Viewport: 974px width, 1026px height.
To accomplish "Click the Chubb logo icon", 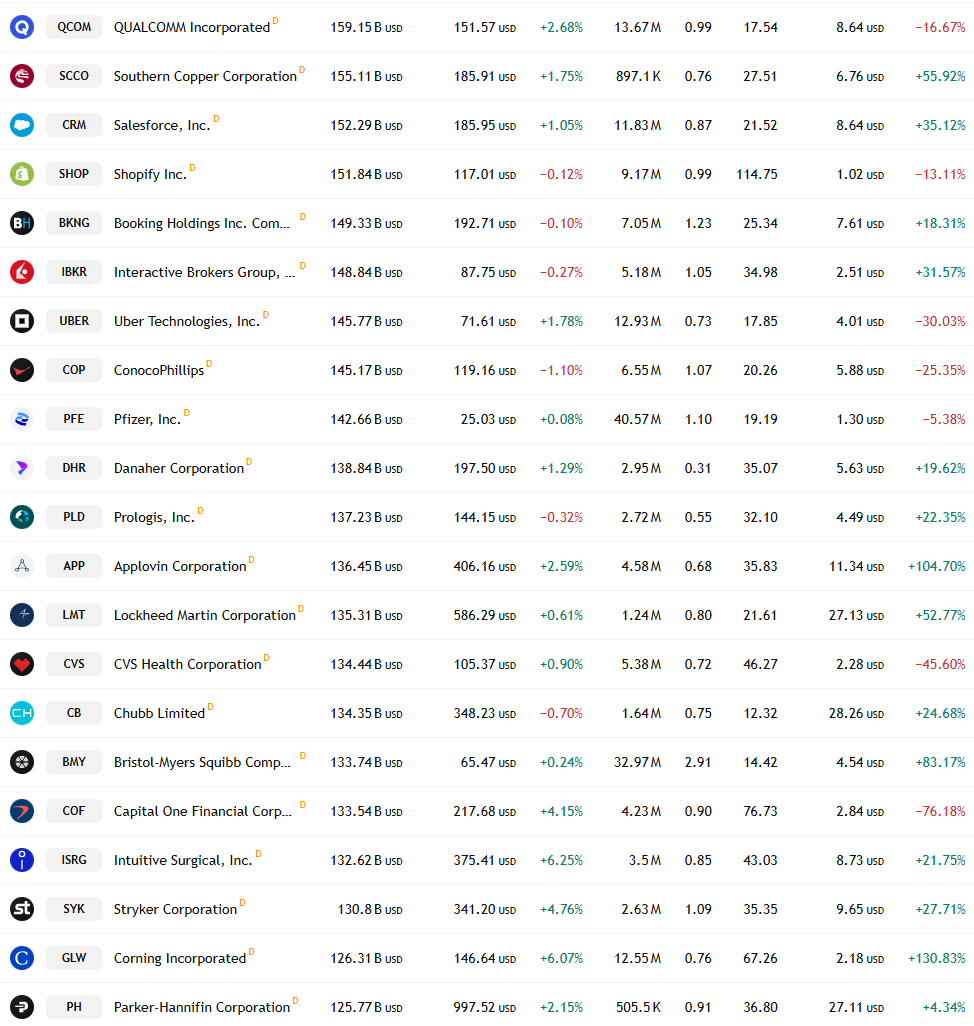I will coord(22,713).
